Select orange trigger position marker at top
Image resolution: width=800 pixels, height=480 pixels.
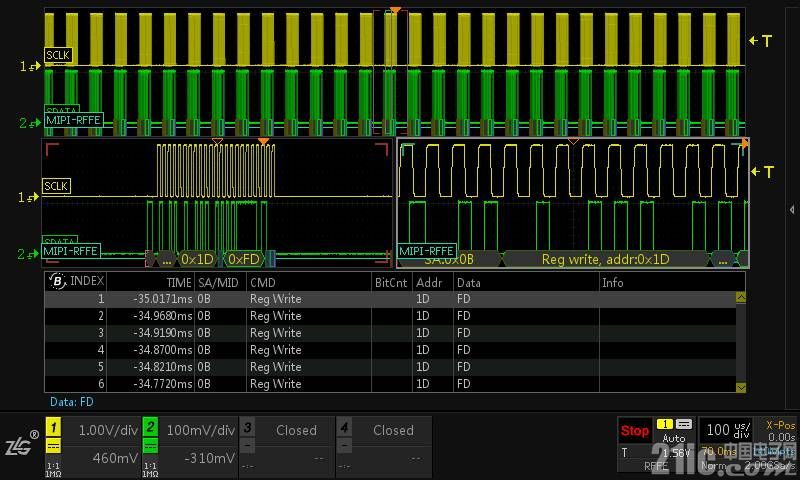coord(395,10)
